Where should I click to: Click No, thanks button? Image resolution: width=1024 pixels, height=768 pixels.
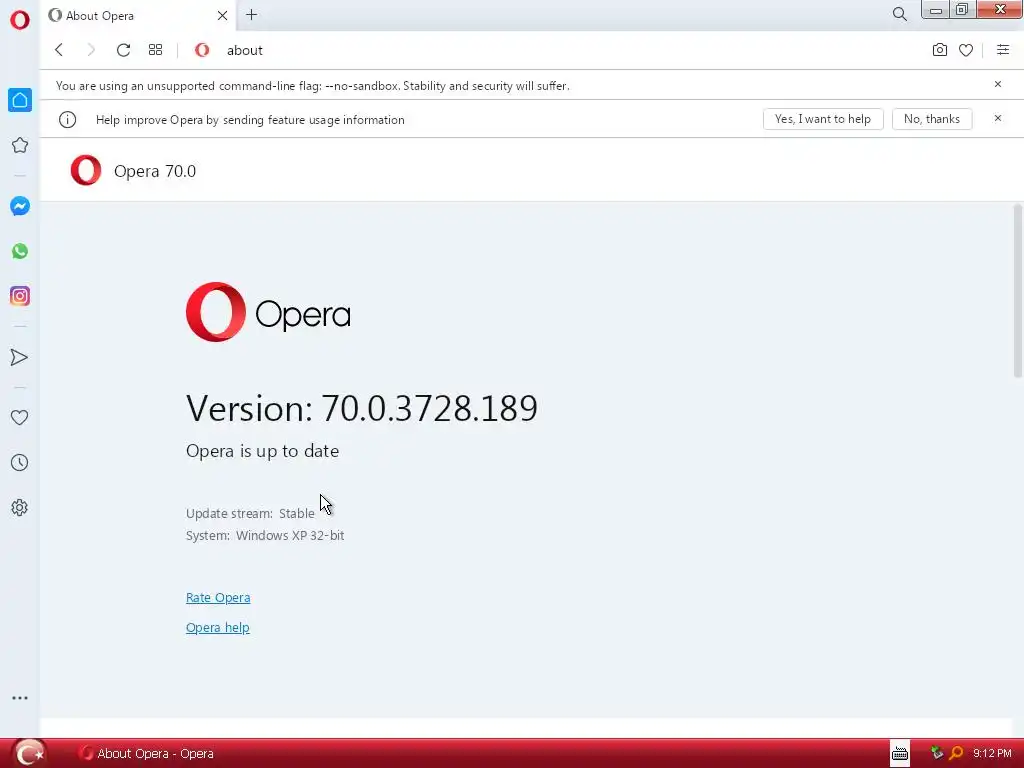(x=932, y=119)
